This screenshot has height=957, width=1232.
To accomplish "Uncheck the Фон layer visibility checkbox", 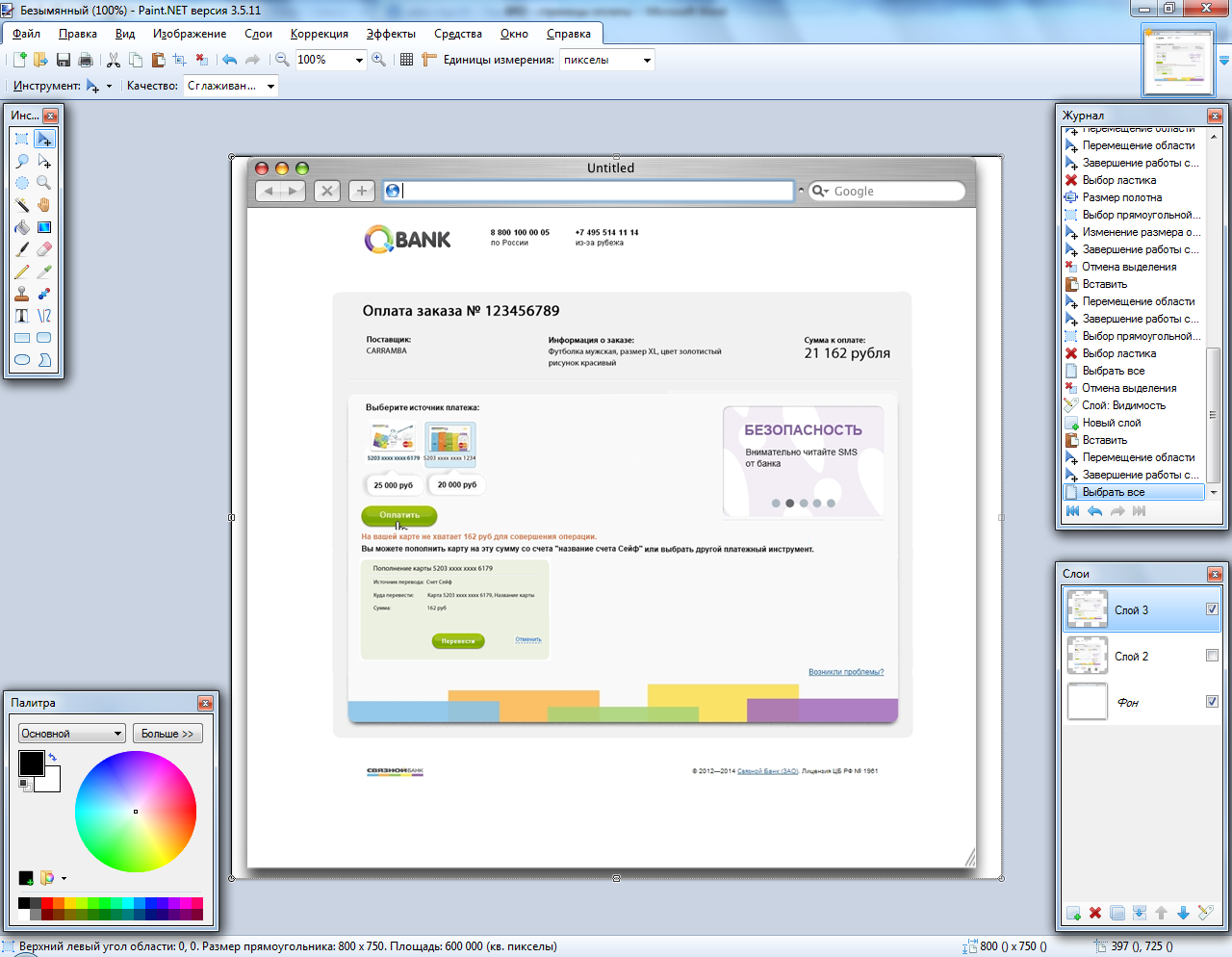I will coord(1212,702).
